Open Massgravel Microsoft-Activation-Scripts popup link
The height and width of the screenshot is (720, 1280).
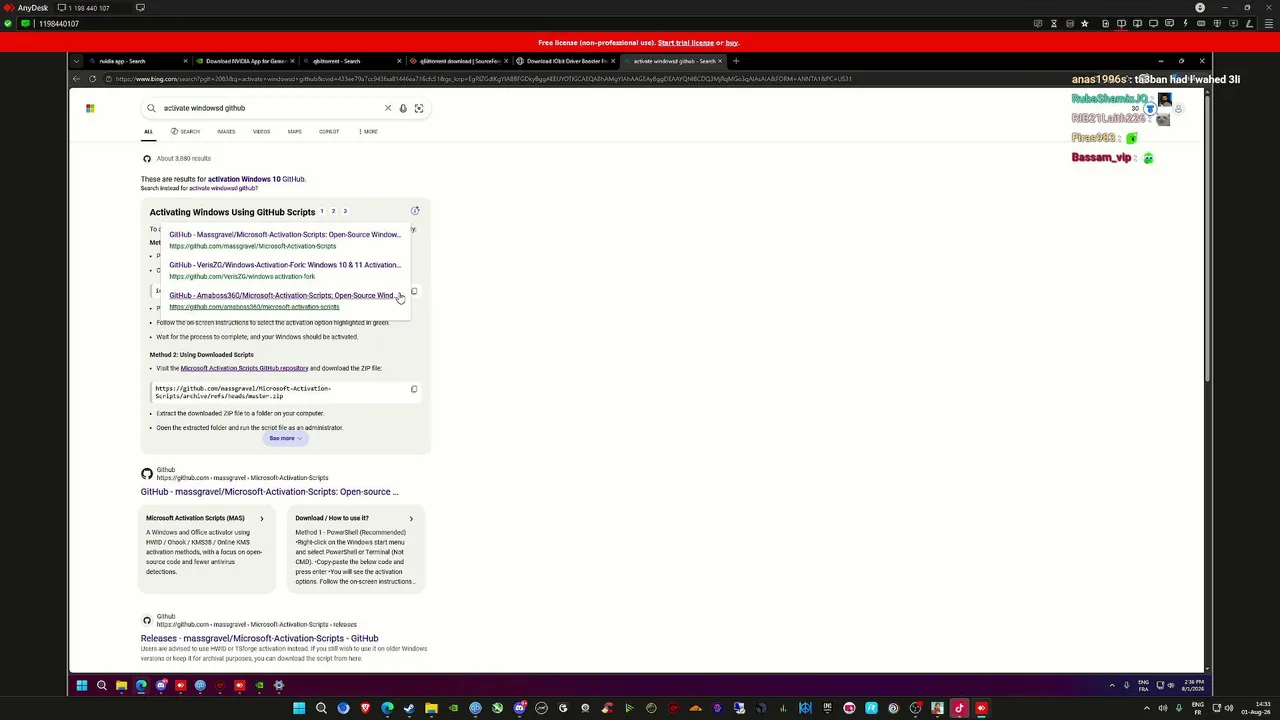click(284, 235)
